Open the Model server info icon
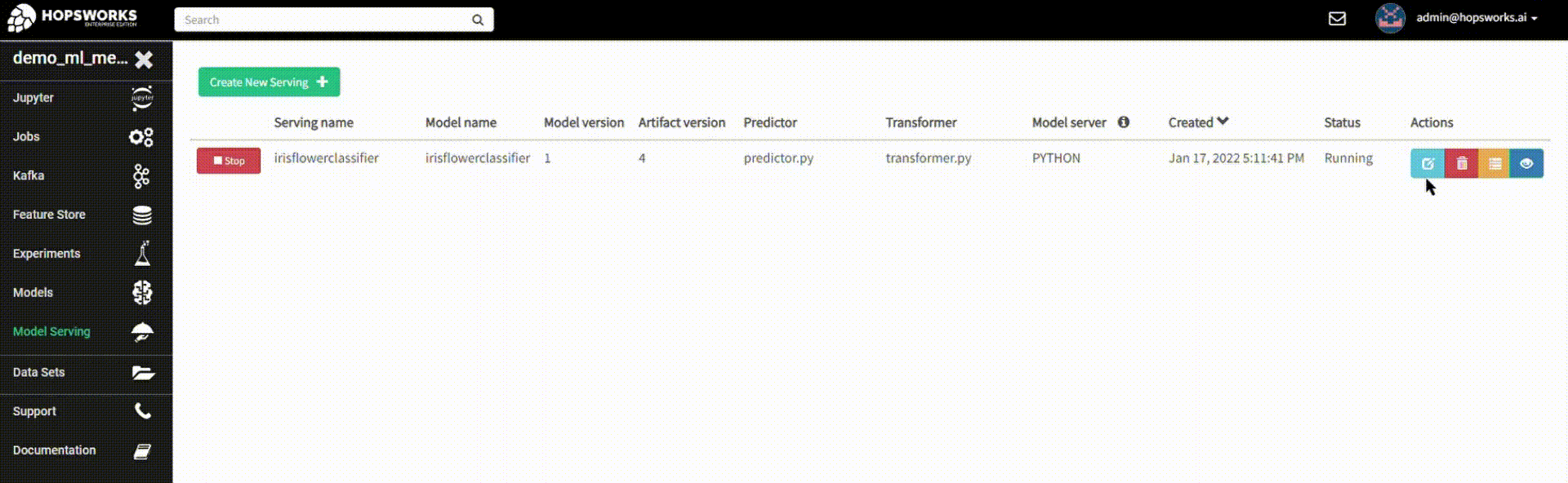Viewport: 1568px width, 483px height. click(1124, 122)
